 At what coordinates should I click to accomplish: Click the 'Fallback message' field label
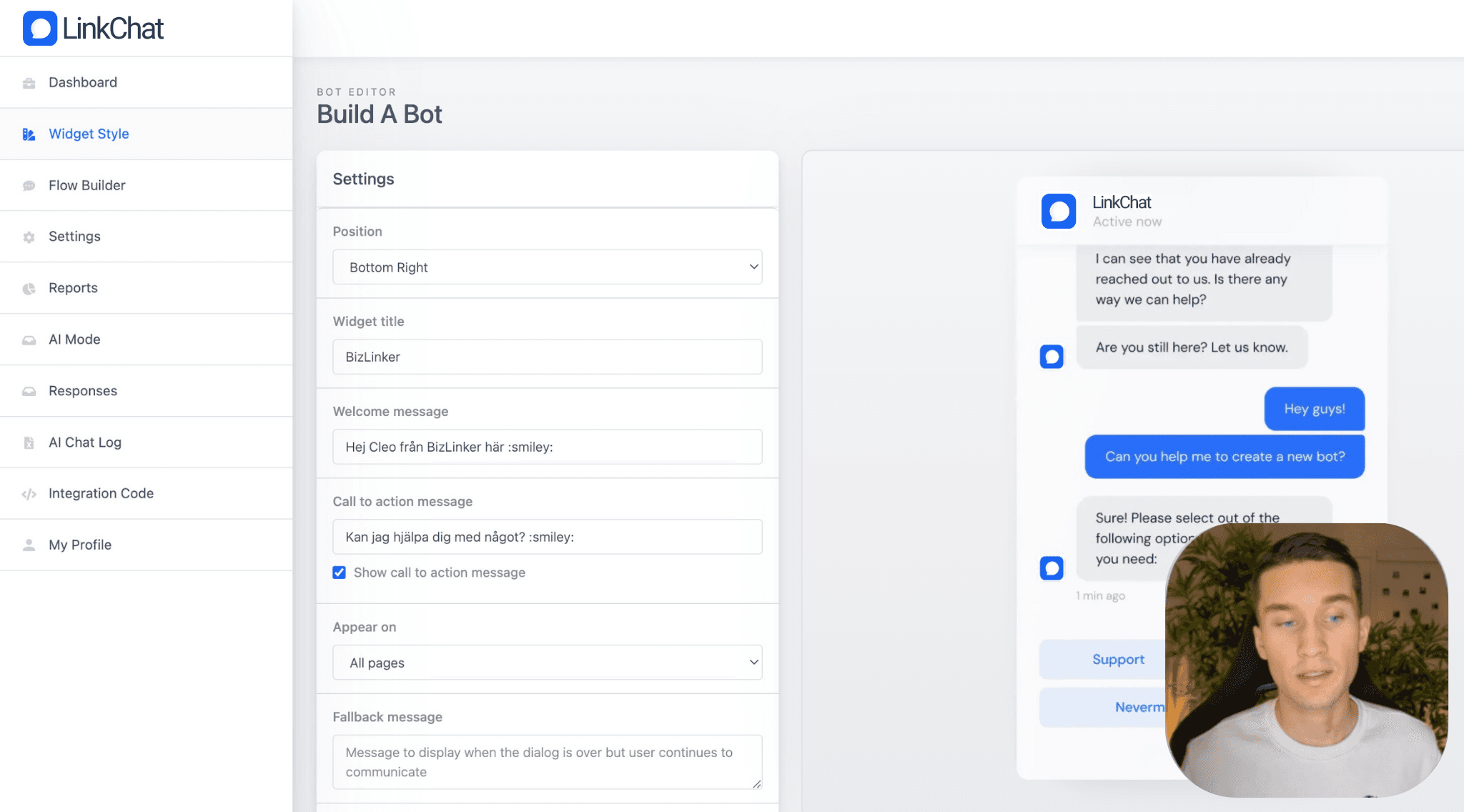[387, 717]
